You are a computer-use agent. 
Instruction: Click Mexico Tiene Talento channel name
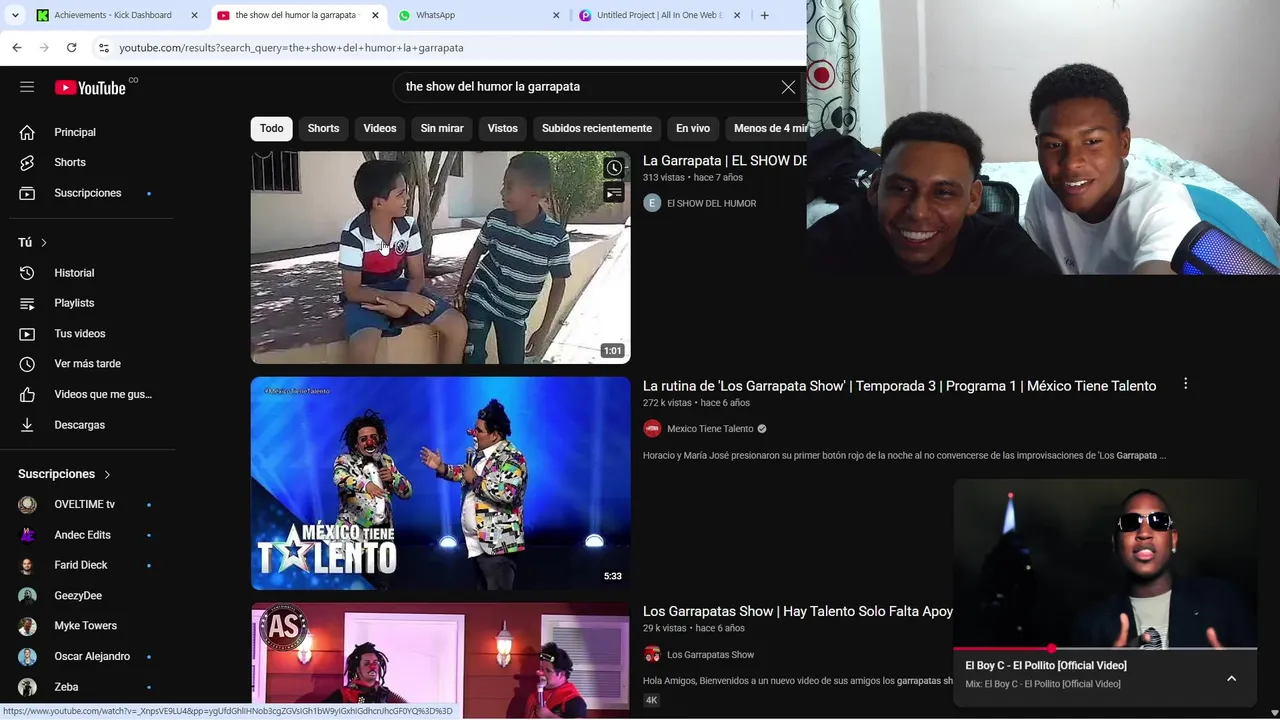tap(710, 429)
